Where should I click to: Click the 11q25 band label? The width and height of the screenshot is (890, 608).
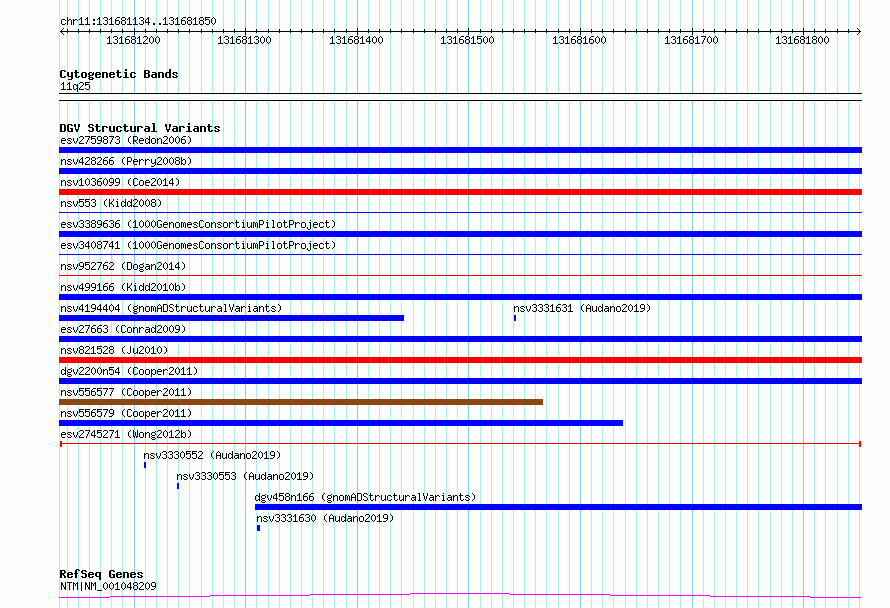pyautogui.click(x=75, y=86)
